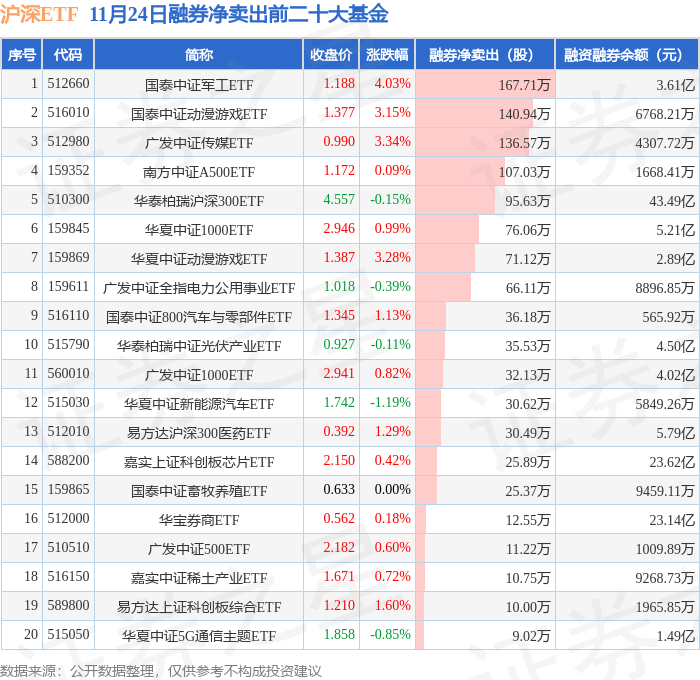
Task: Click the 简称 column header
Action: click(199, 55)
